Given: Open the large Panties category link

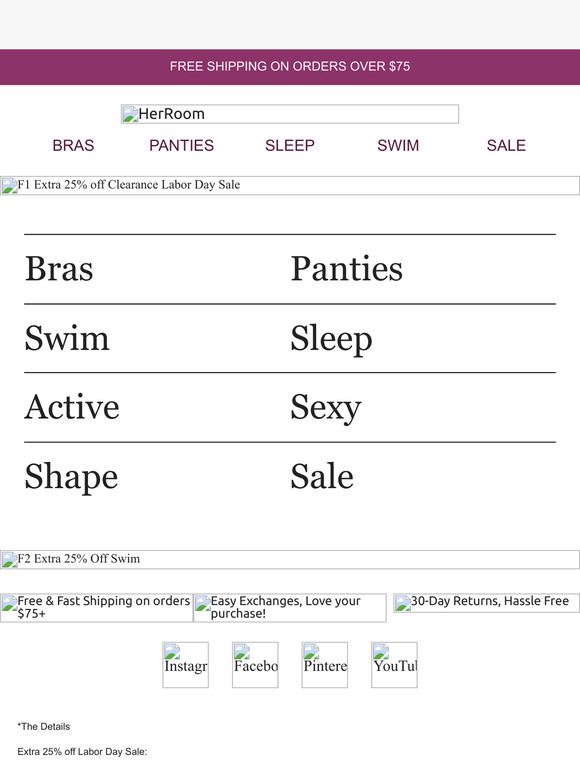Looking at the screenshot, I should point(347,269).
